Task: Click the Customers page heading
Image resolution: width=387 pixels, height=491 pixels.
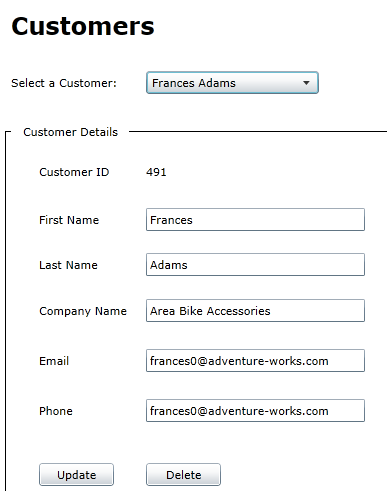Action: click(x=83, y=26)
